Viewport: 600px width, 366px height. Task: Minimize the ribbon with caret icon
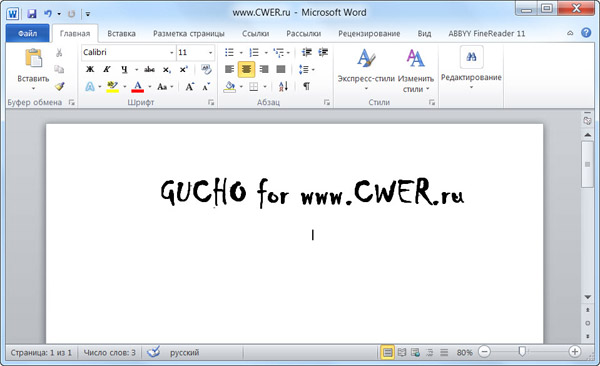coord(570,33)
